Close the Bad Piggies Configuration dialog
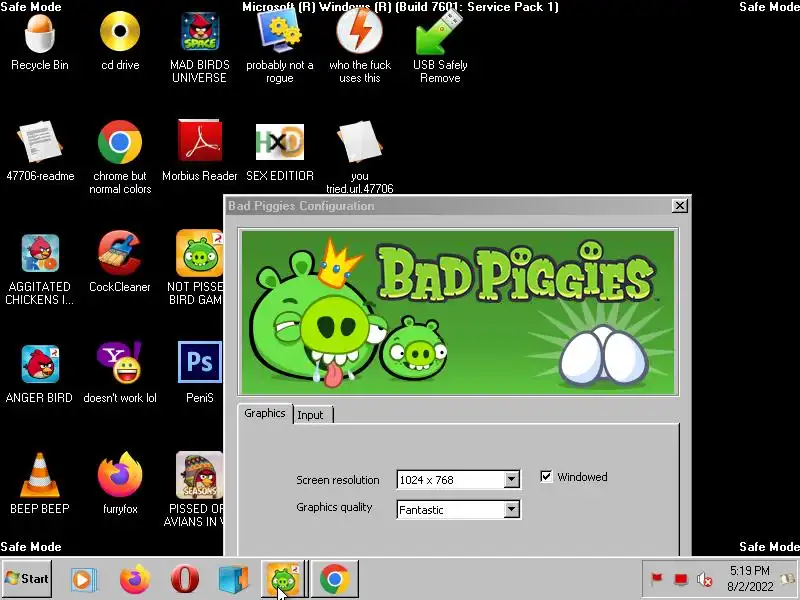The height and width of the screenshot is (600, 800). click(680, 206)
